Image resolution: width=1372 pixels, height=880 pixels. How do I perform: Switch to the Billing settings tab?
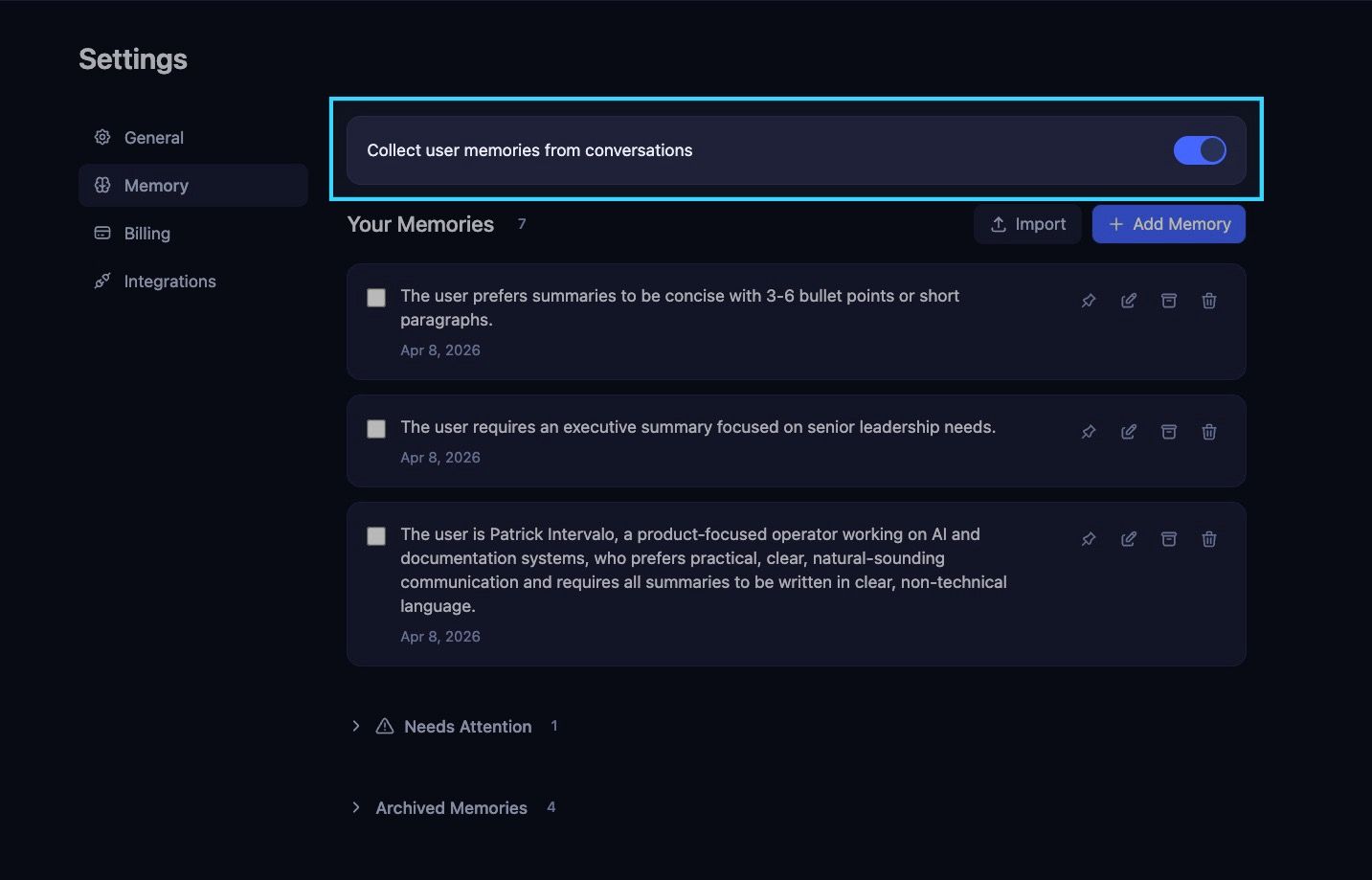[192, 234]
